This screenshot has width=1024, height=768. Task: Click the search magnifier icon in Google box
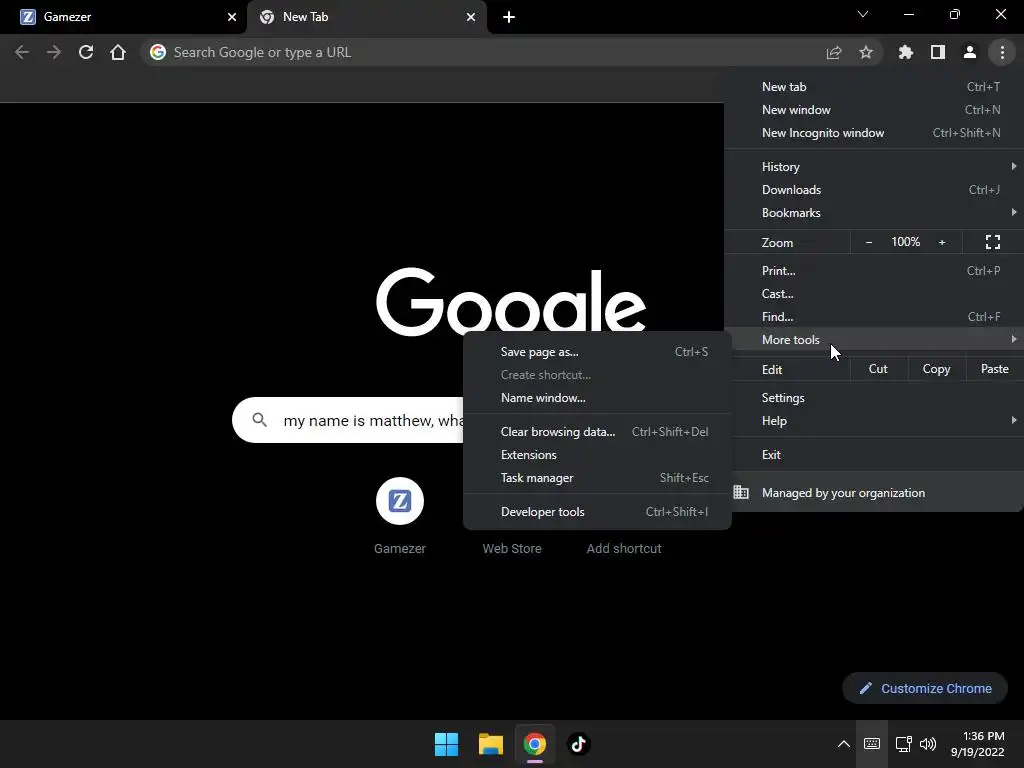click(x=259, y=420)
